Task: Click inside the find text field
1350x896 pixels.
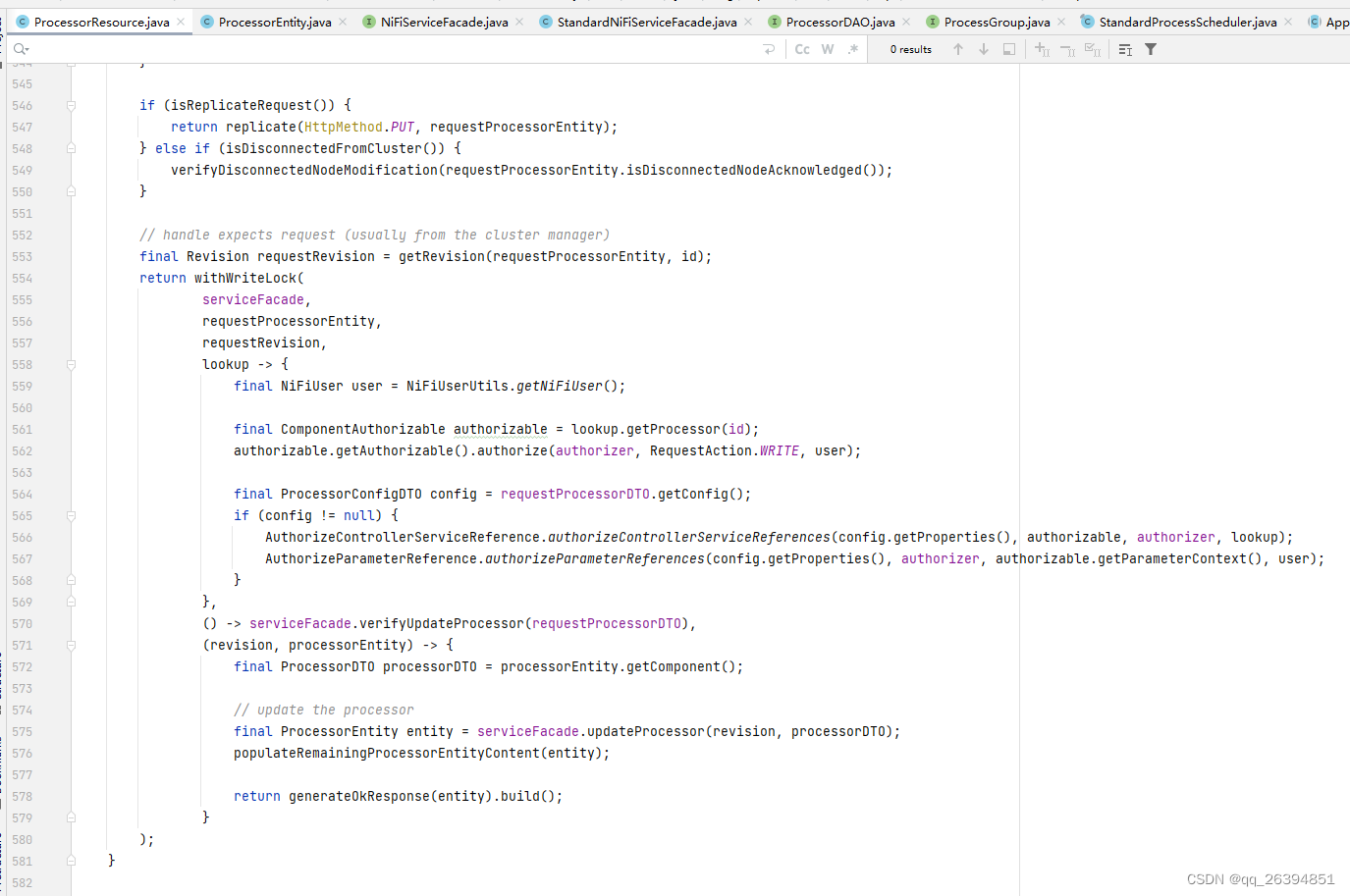Action: 393,49
